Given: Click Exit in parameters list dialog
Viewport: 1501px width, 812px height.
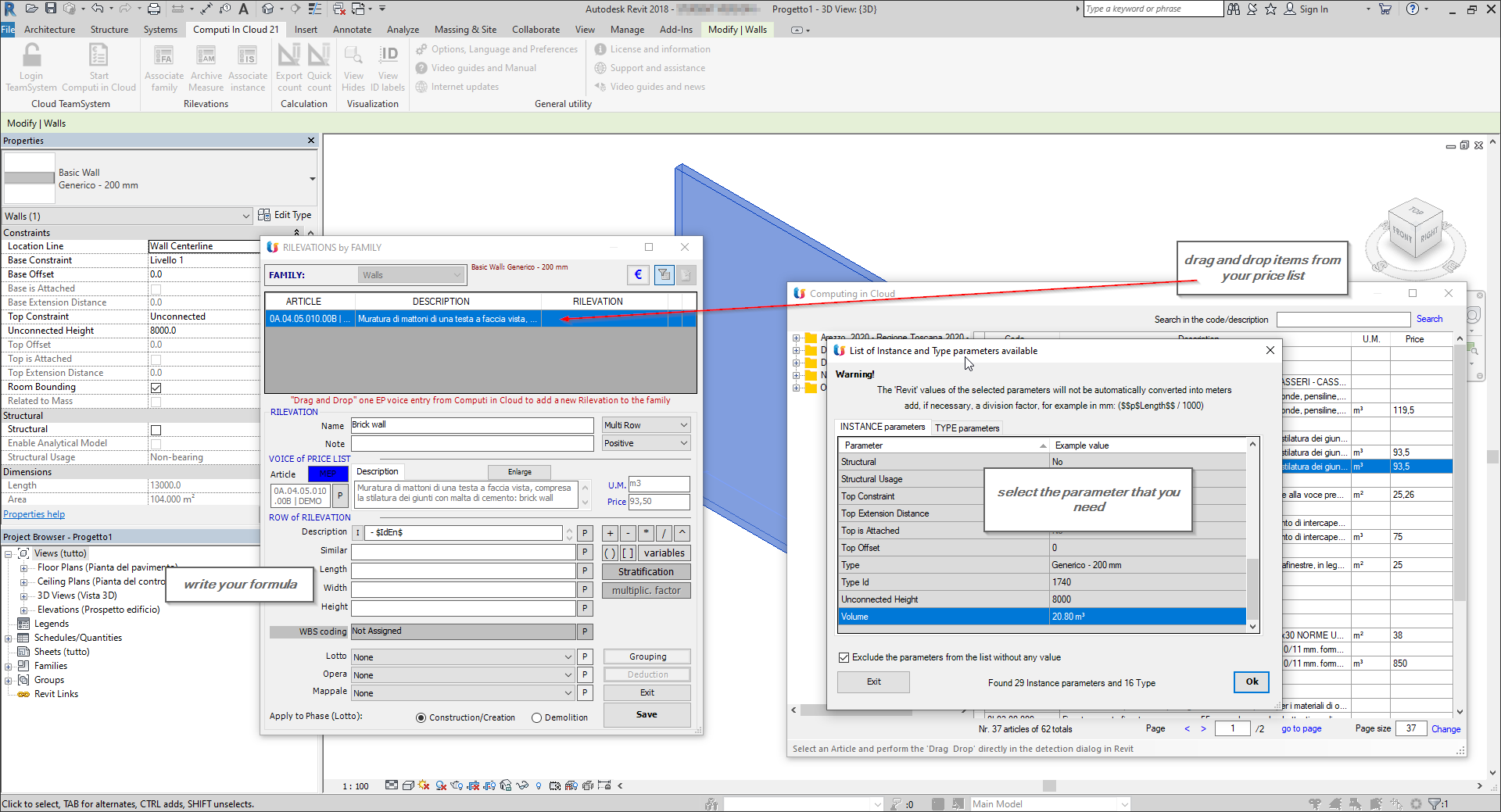Looking at the screenshot, I should 873,681.
